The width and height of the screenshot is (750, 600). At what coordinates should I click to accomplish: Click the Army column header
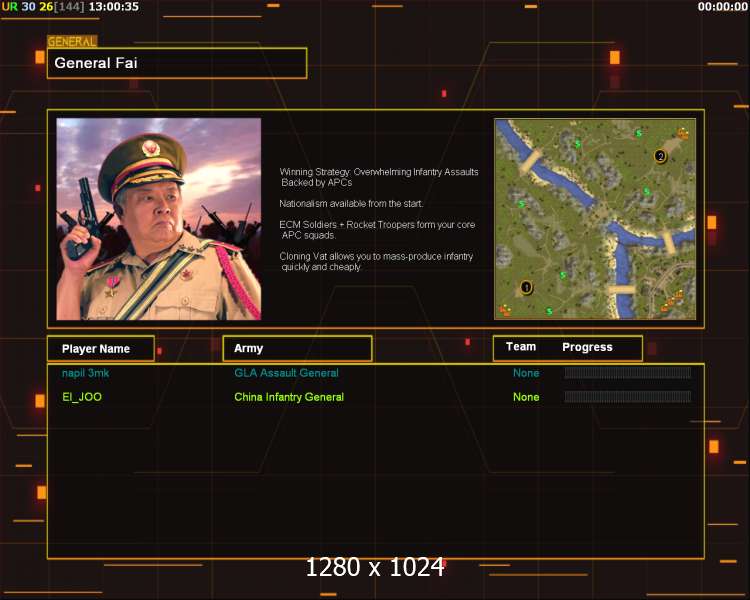[x=297, y=348]
